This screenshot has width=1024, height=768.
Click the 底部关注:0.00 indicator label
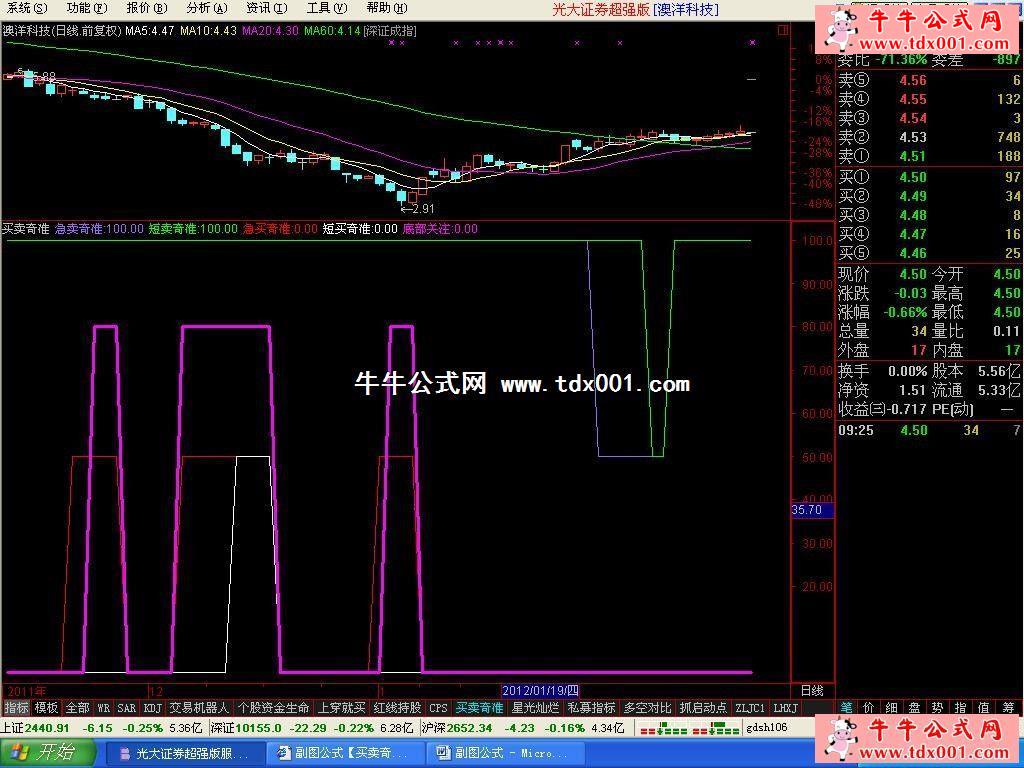pyautogui.click(x=440, y=229)
